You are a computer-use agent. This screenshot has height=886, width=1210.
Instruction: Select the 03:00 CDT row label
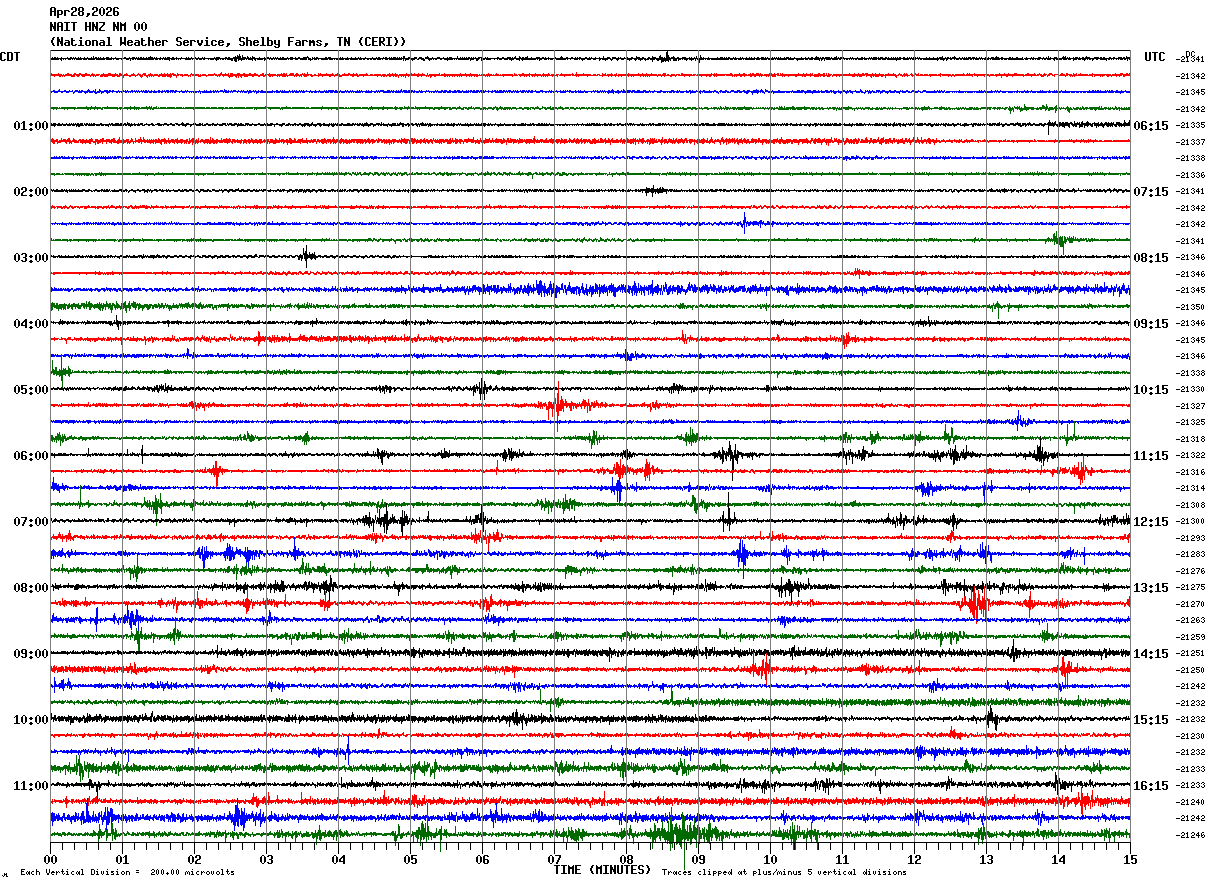pos(31,258)
